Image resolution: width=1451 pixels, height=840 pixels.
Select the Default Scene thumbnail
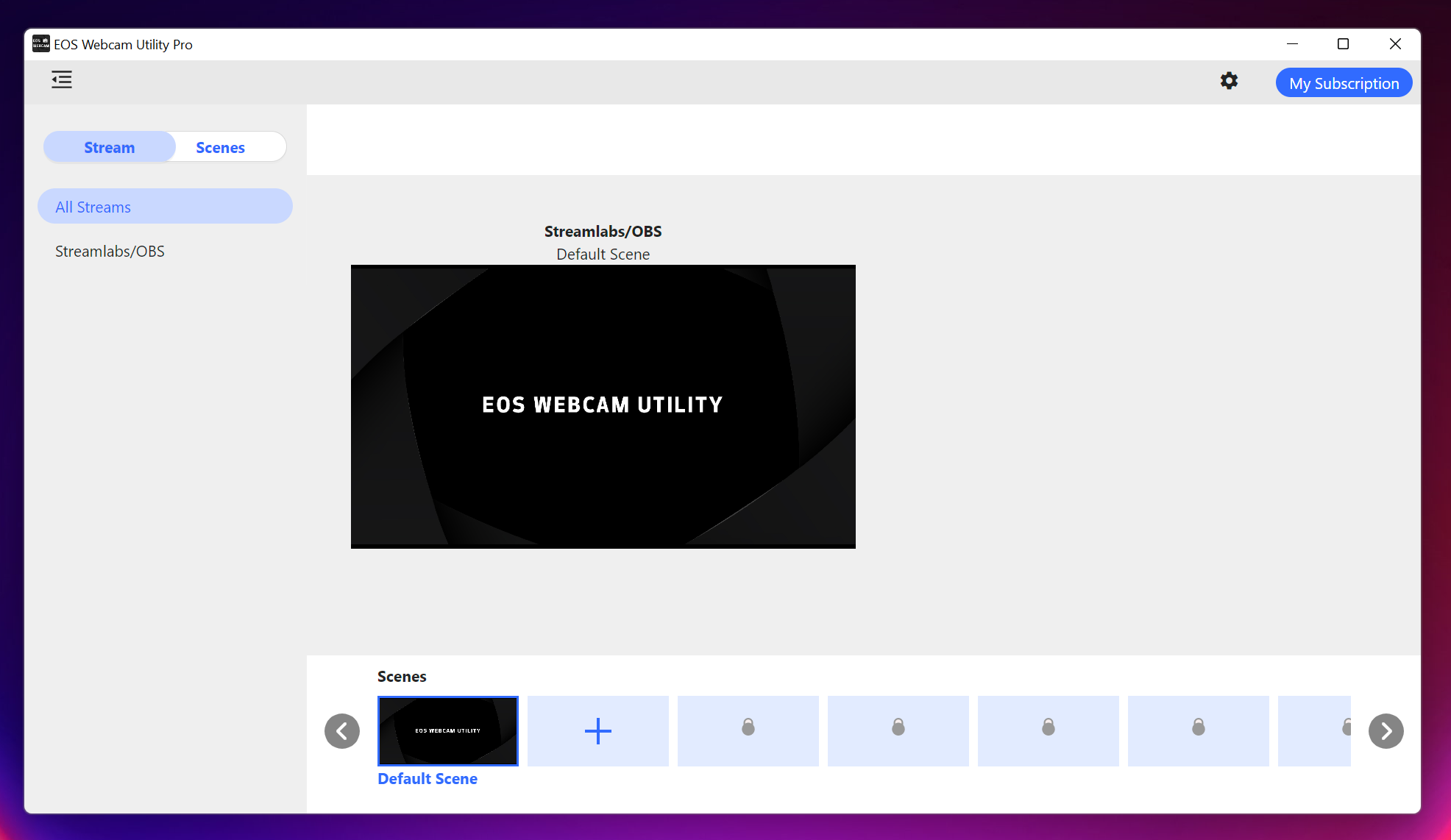[x=448, y=730]
